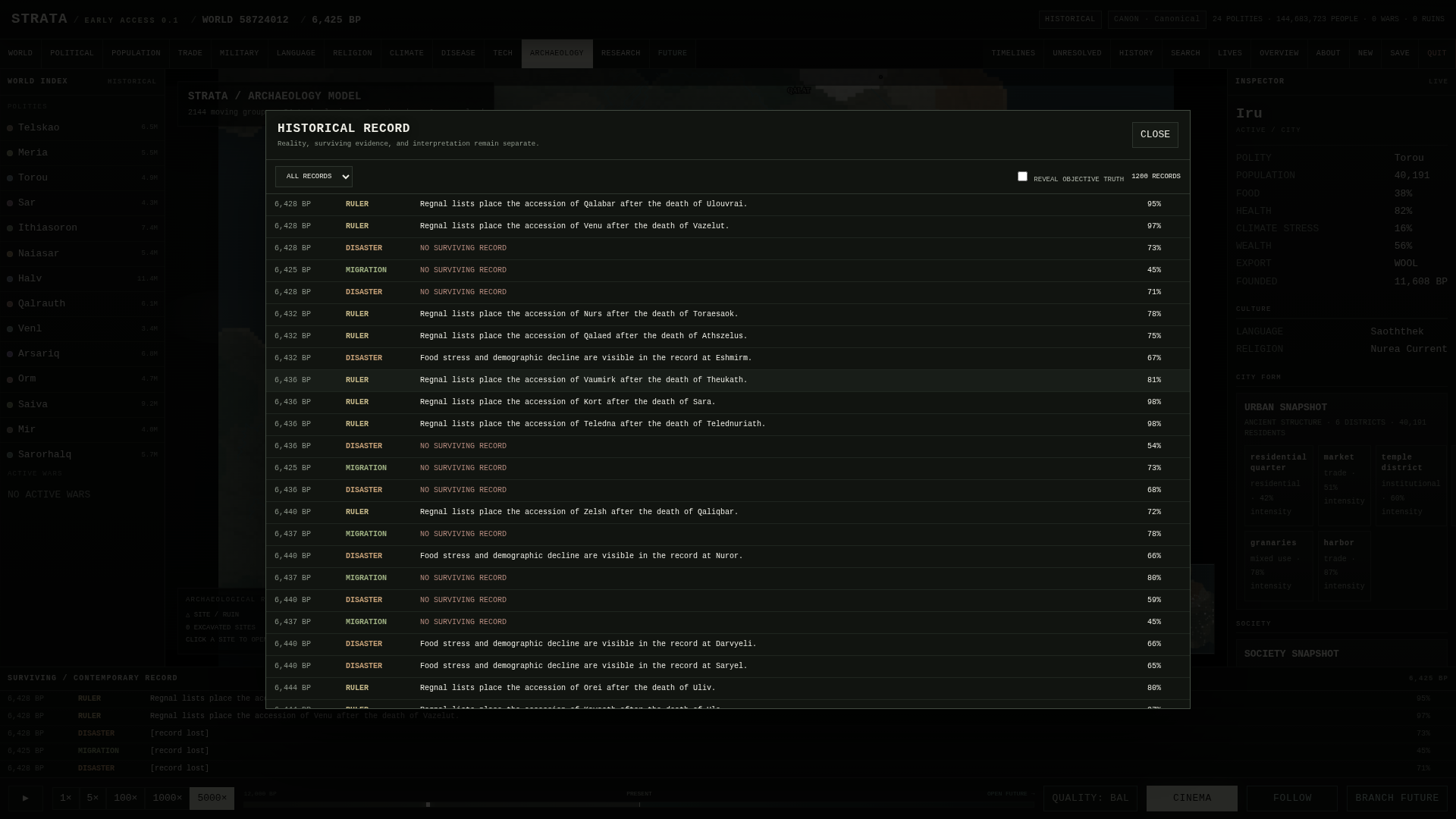1456x819 pixels.
Task: Open the Overview menu item
Action: (1279, 54)
